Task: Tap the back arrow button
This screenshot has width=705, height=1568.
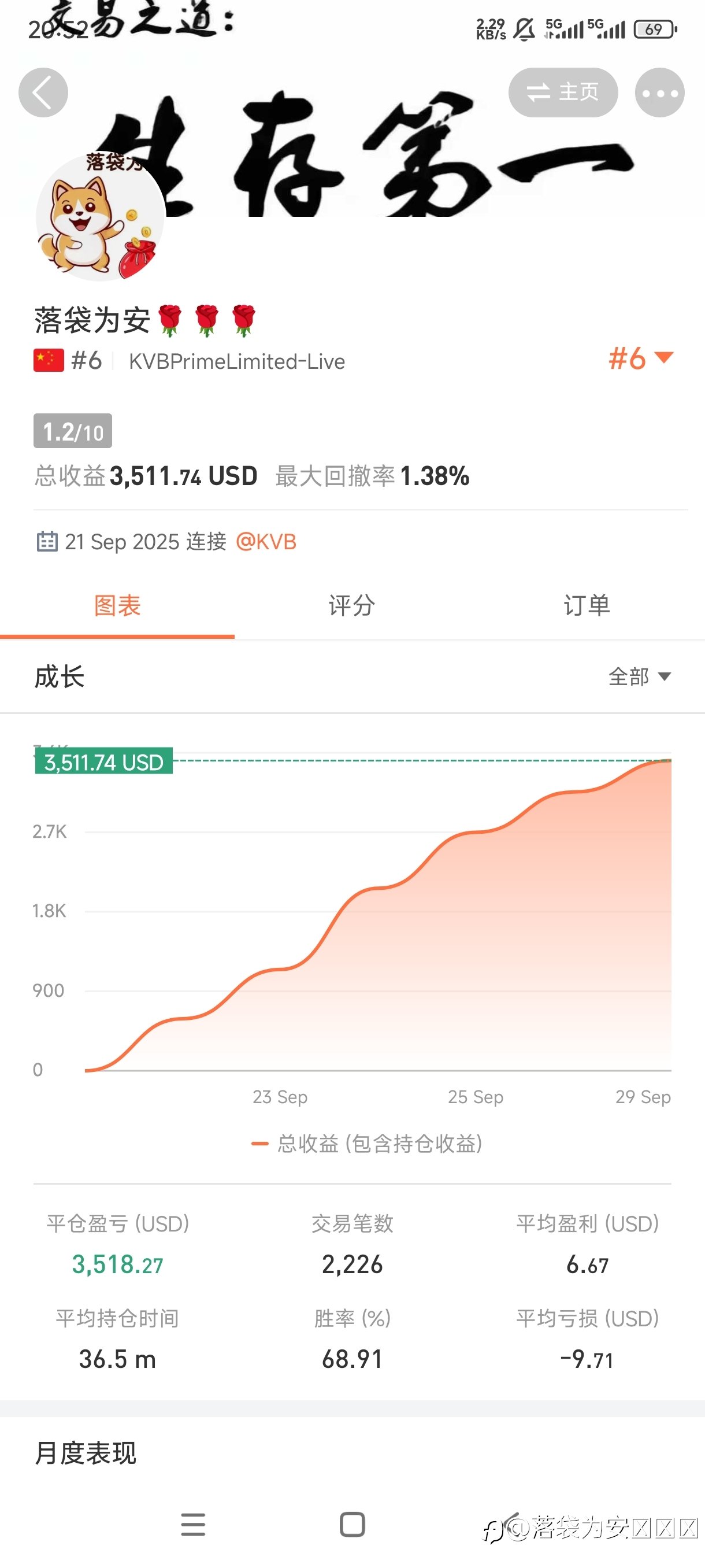Action: coord(43,93)
